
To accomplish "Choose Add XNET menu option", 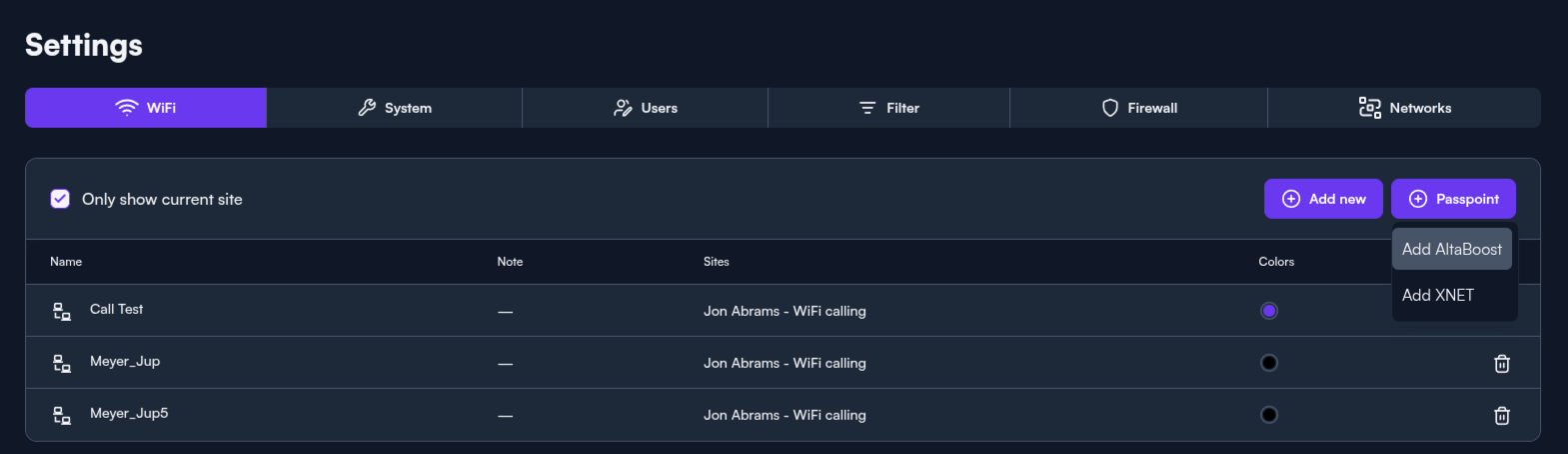I will [x=1452, y=295].
